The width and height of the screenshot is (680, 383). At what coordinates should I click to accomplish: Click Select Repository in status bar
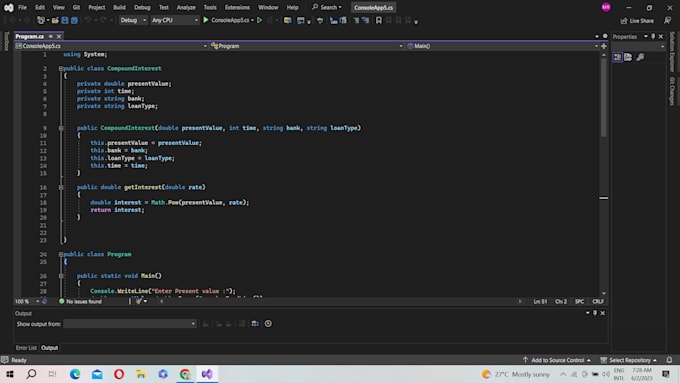click(629, 360)
